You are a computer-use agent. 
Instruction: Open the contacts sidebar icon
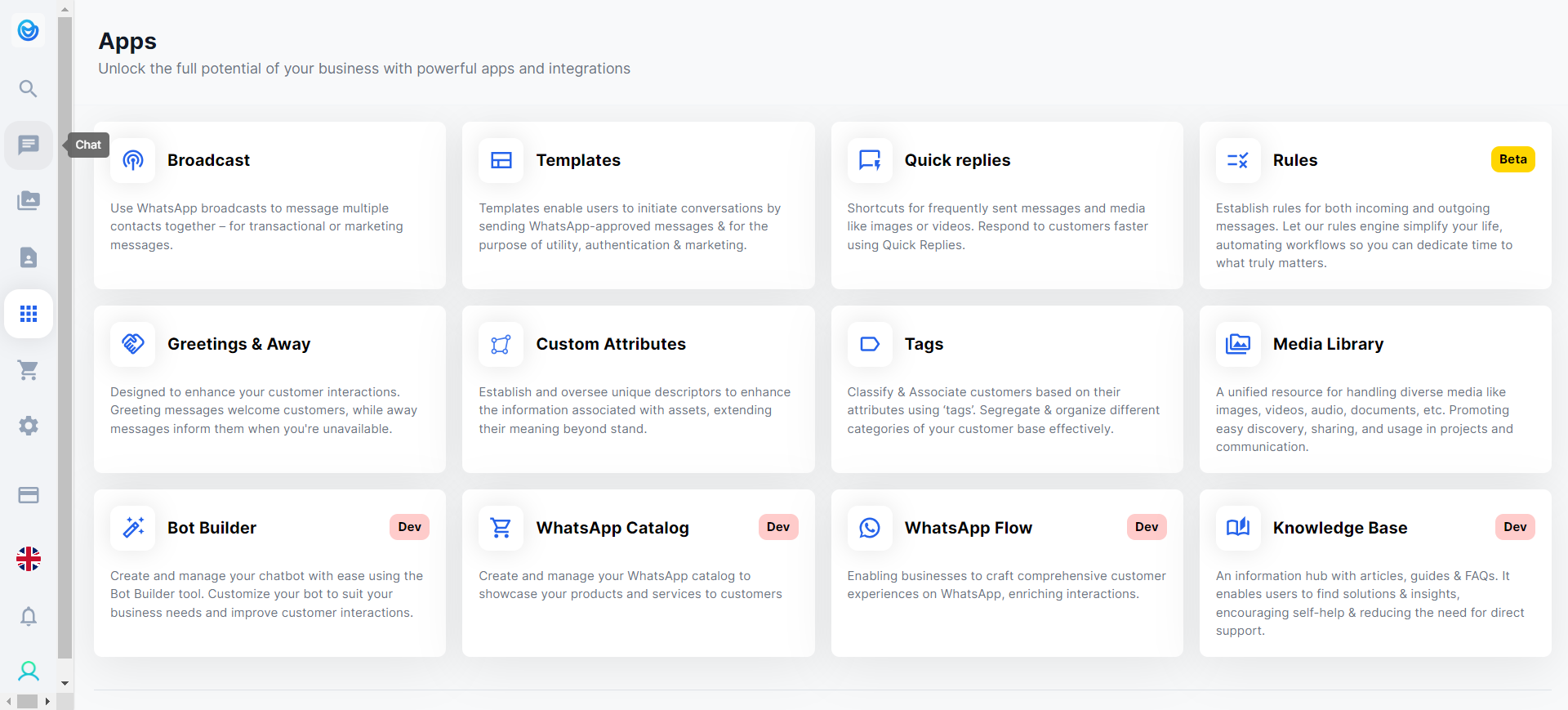[29, 257]
